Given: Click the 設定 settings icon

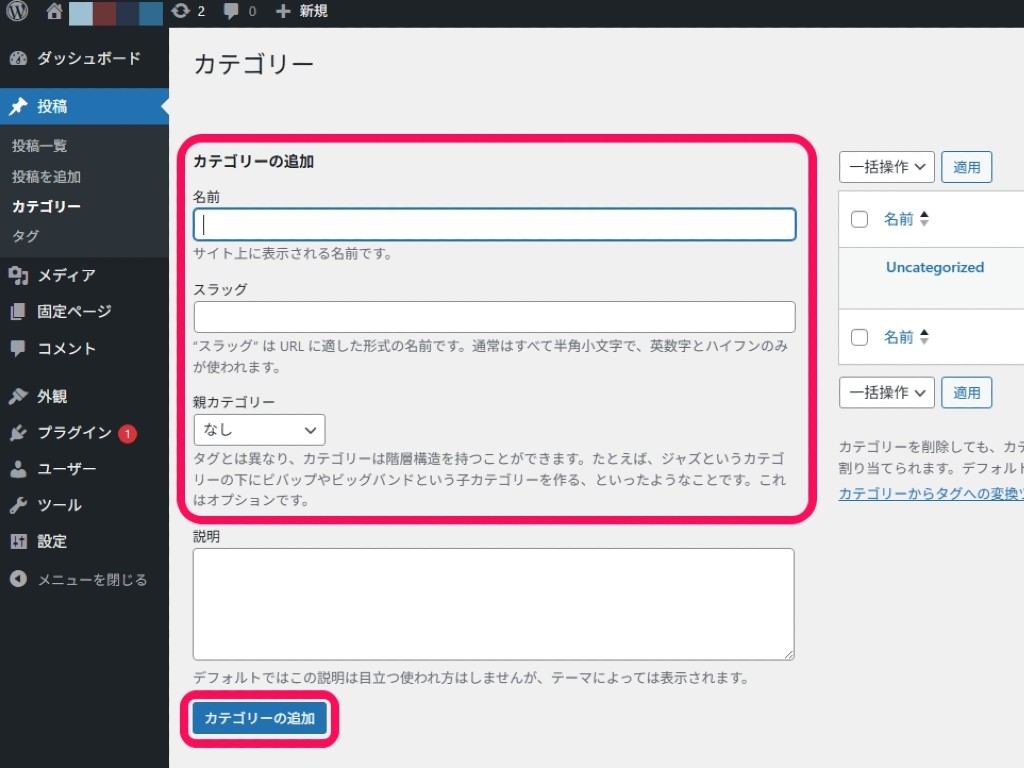Looking at the screenshot, I should click(x=18, y=541).
